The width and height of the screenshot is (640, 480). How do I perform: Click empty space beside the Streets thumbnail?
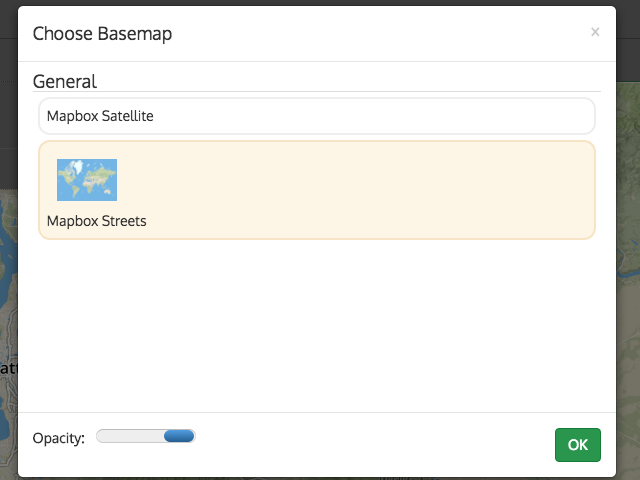350,180
